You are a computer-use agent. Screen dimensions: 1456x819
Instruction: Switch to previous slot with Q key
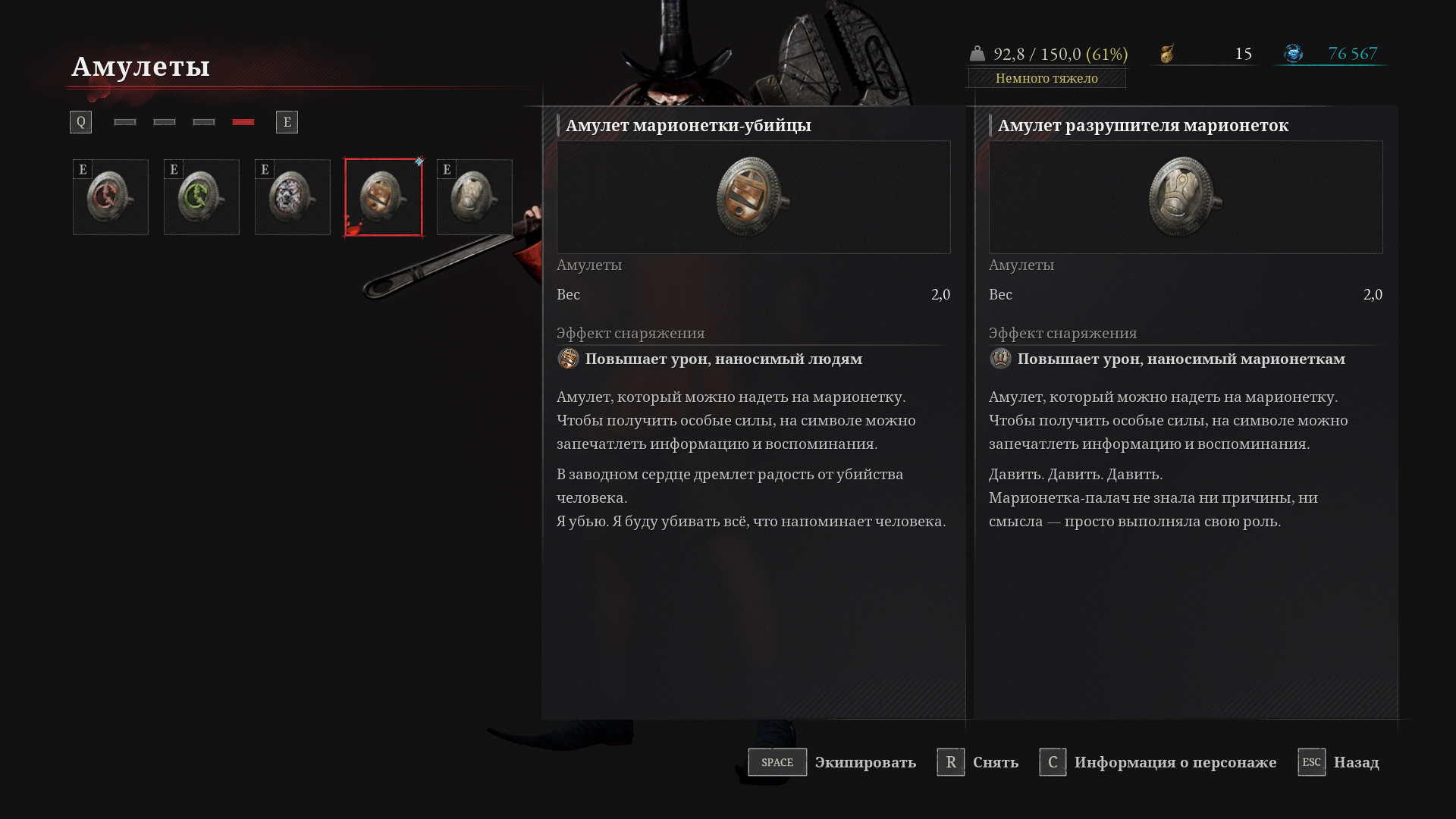pos(80,122)
